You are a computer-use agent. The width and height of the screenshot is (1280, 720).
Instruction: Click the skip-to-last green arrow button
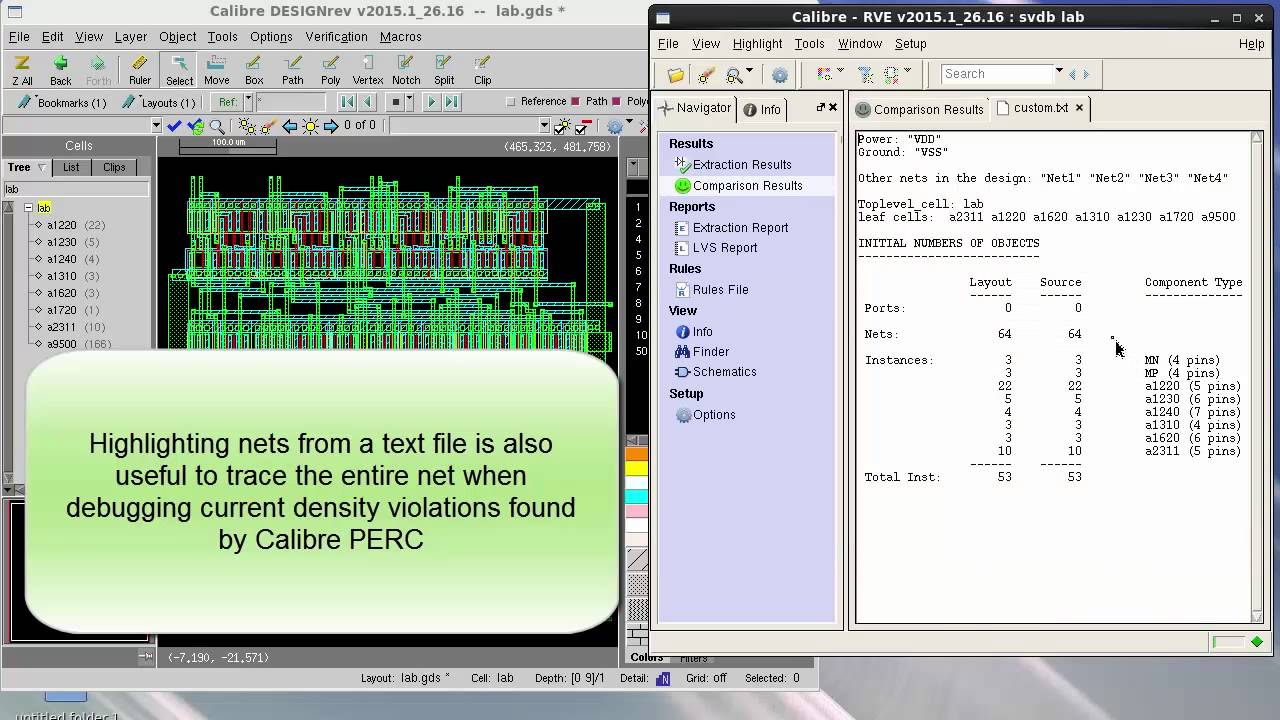[x=451, y=102]
